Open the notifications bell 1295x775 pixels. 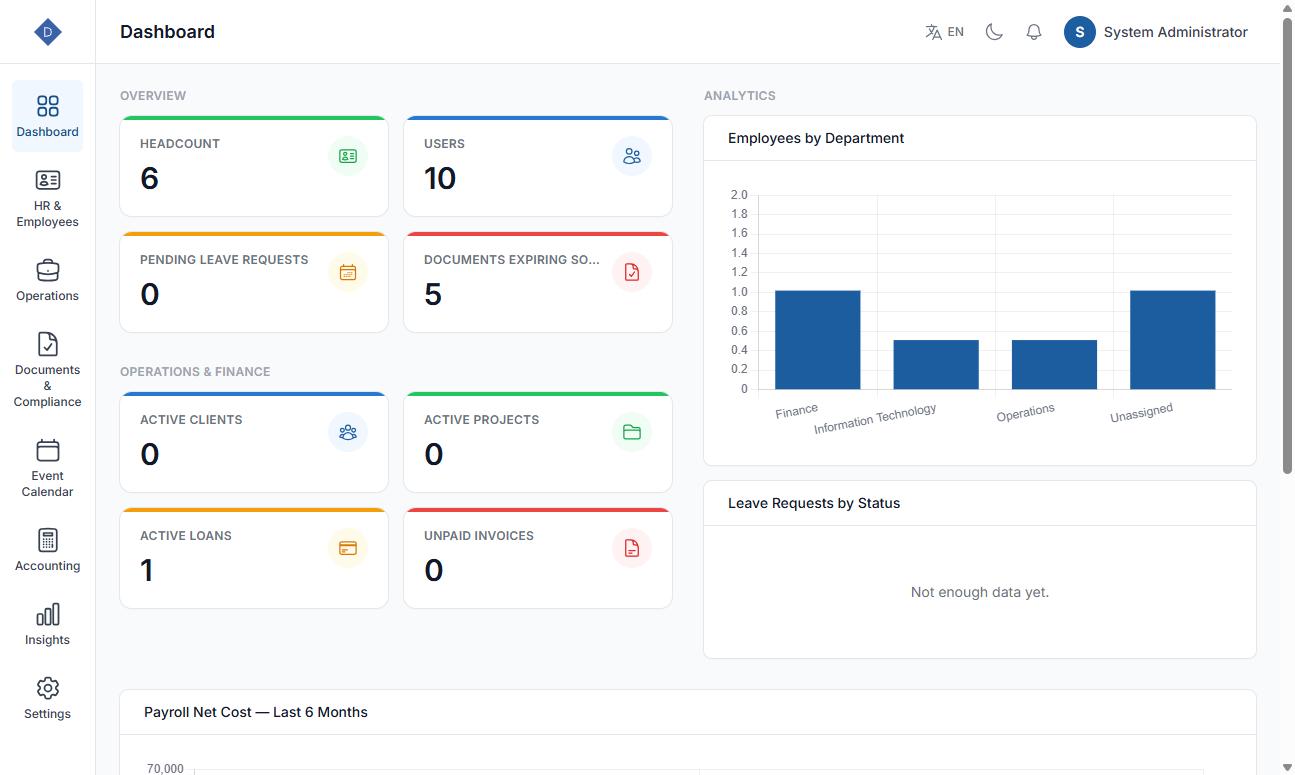coord(1034,32)
